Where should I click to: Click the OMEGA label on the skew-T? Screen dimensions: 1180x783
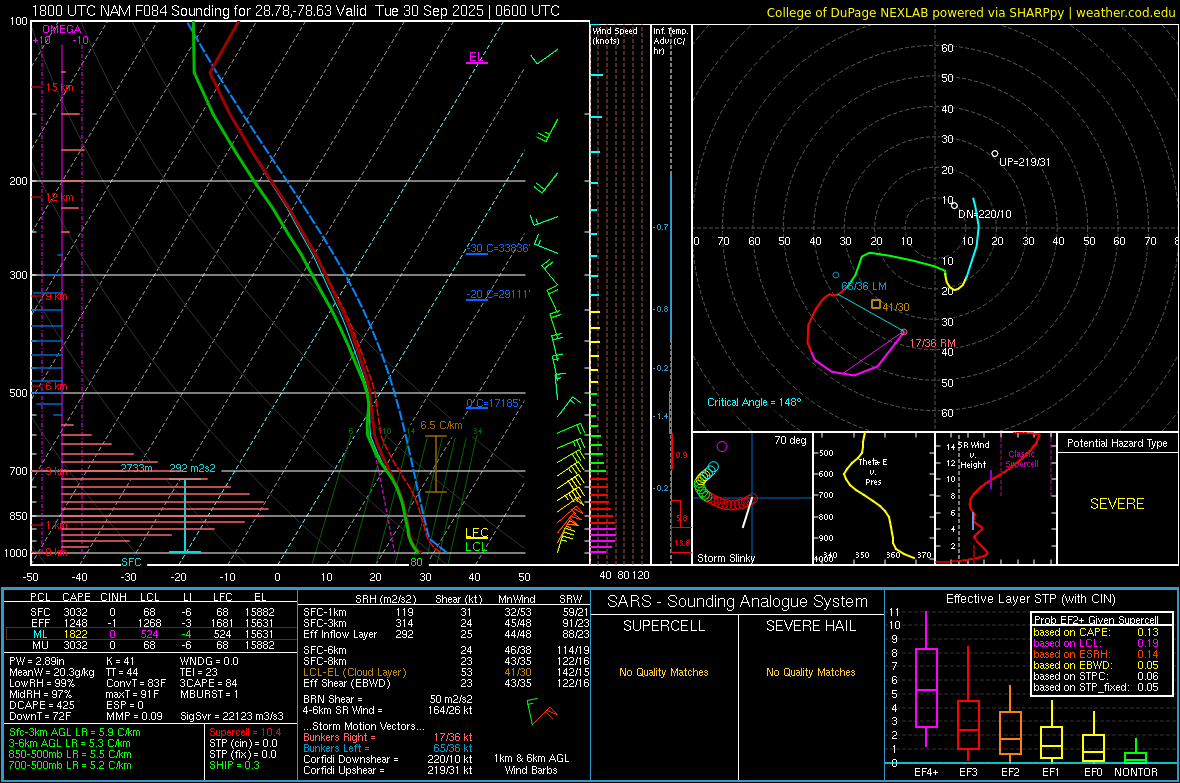pyautogui.click(x=62, y=29)
